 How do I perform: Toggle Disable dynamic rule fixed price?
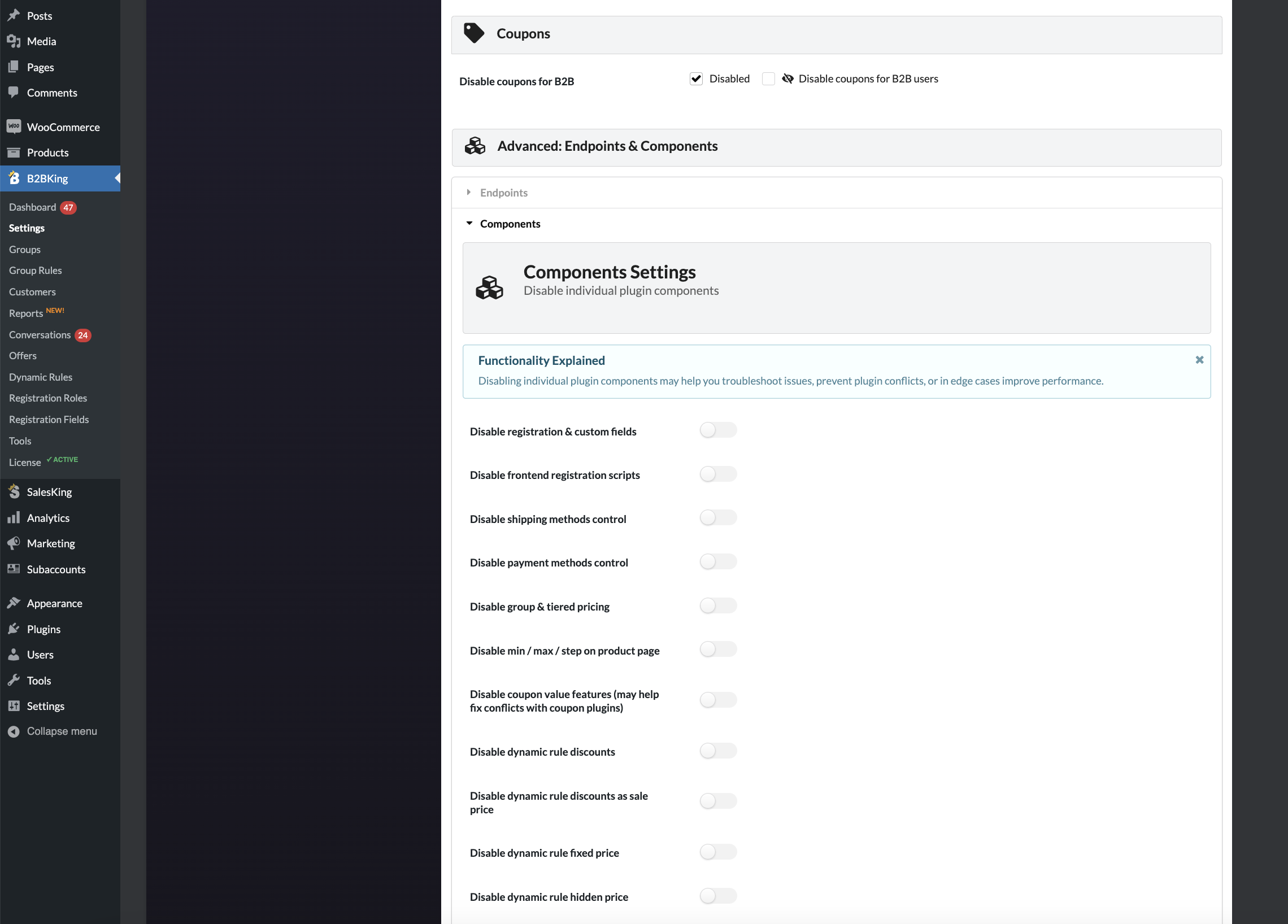pyautogui.click(x=718, y=852)
